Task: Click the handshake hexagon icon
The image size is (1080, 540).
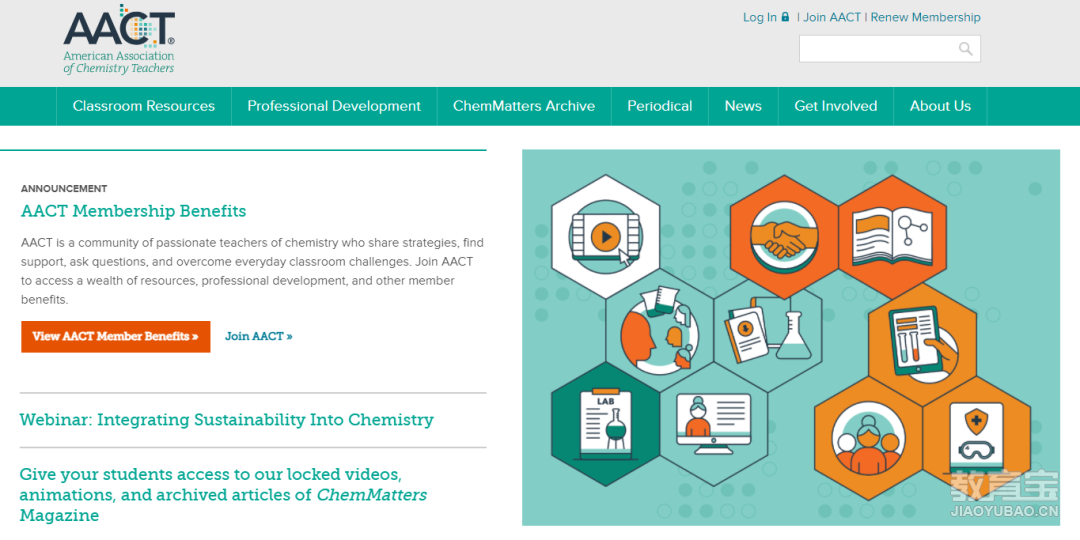Action: click(x=784, y=238)
